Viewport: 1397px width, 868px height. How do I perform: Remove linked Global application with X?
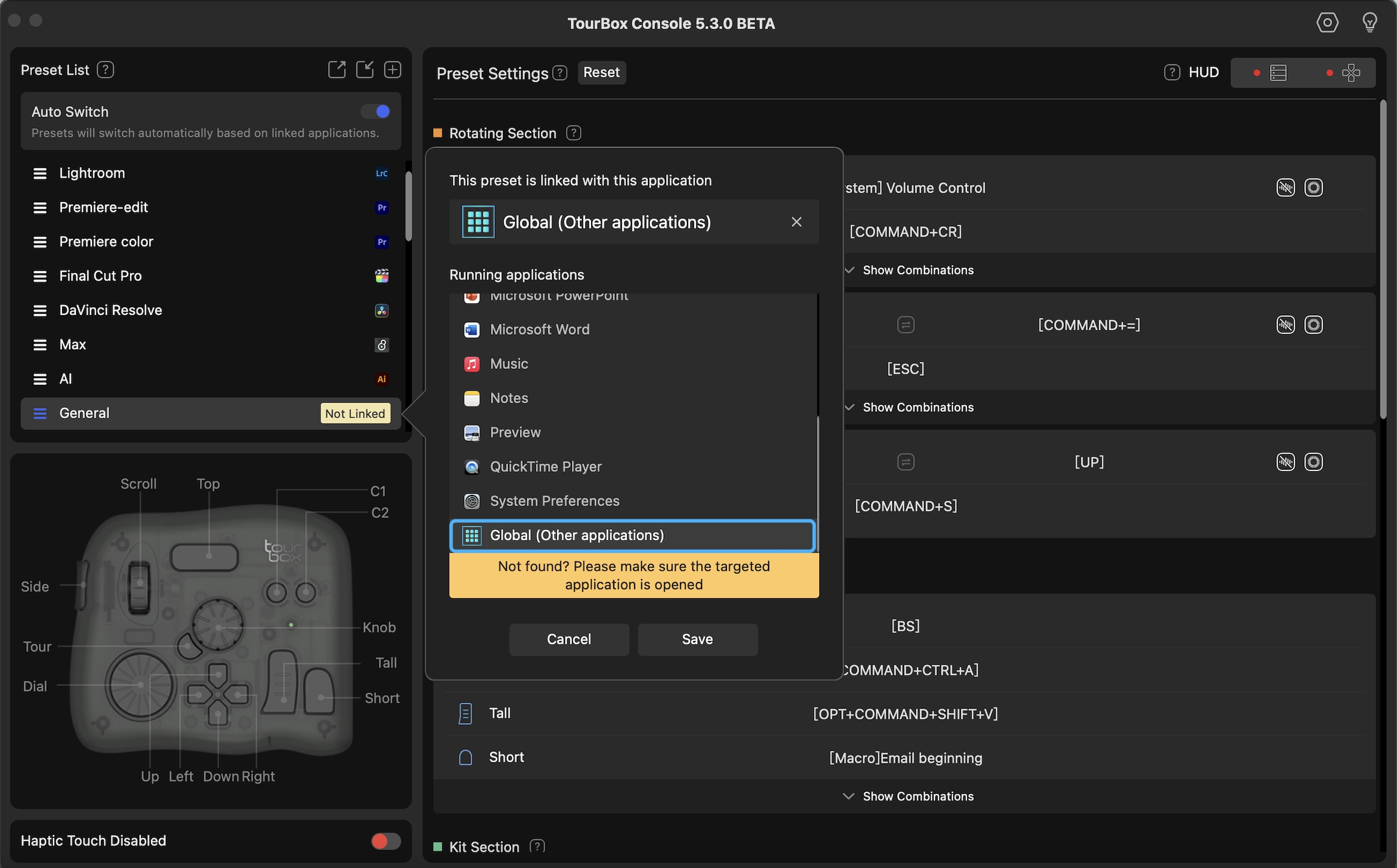(796, 222)
